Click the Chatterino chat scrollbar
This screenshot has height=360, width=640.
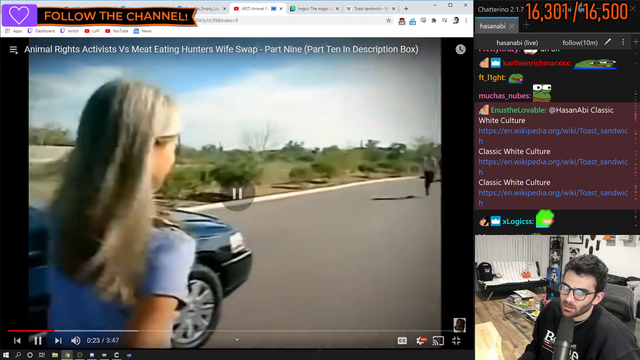[636, 141]
